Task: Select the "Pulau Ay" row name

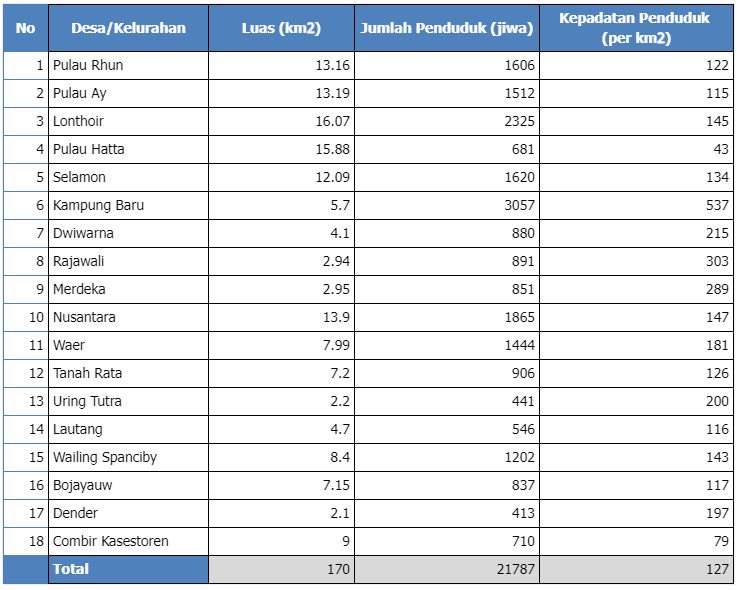Action: [x=80, y=93]
